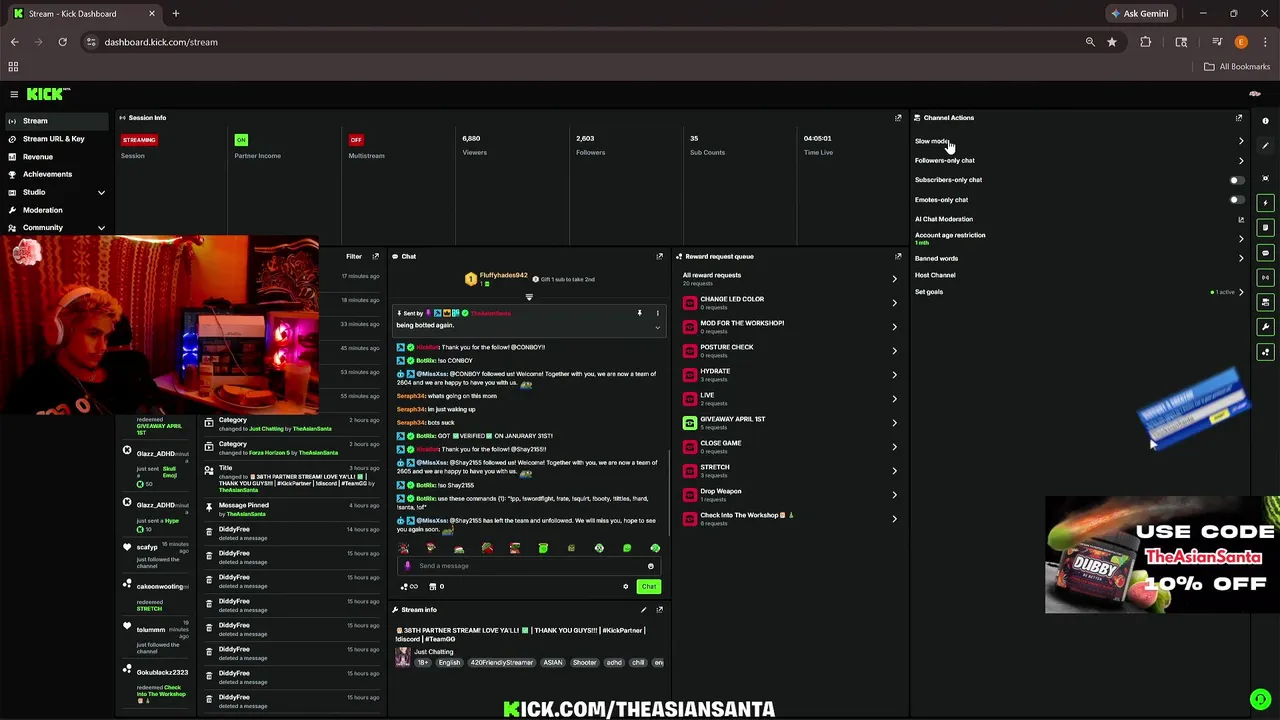Click the Just Chatting category thumbnail
Image resolution: width=1280 pixels, height=720 pixels.
403,656
